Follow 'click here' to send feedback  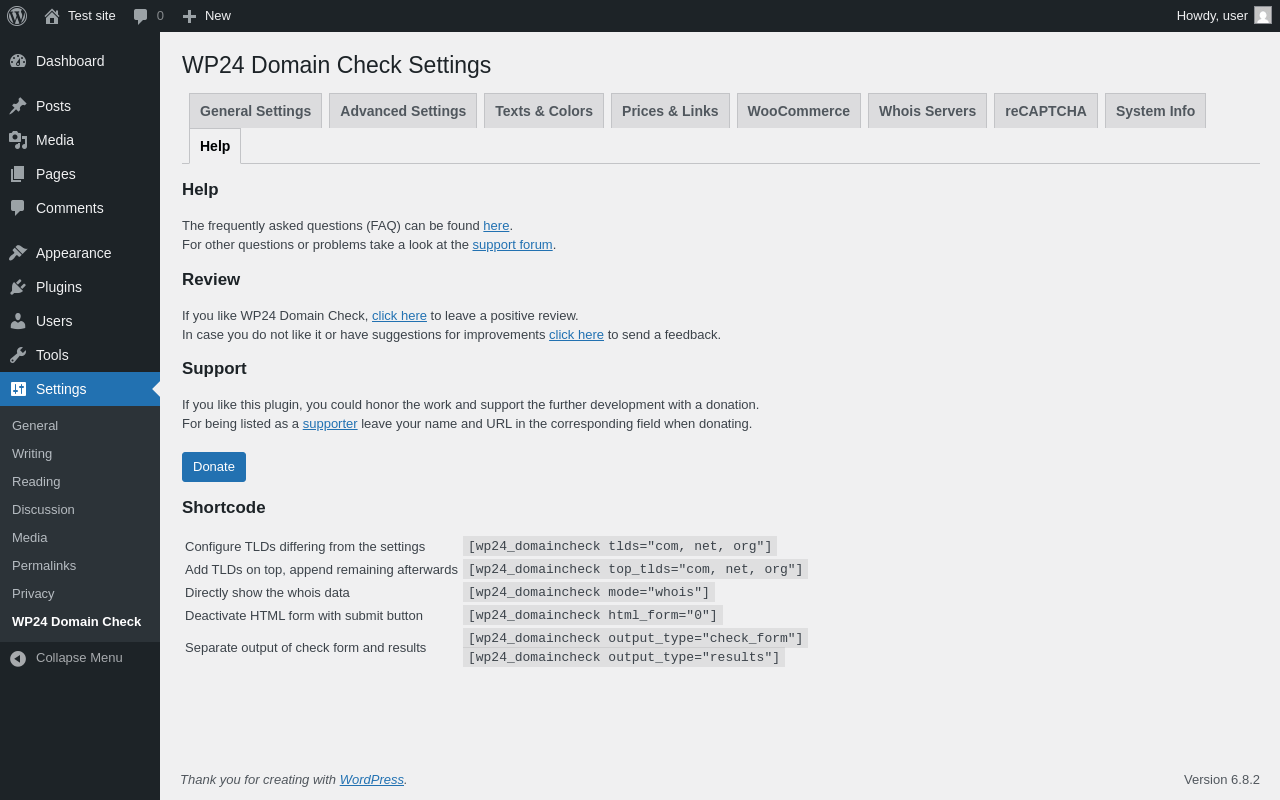click(576, 335)
